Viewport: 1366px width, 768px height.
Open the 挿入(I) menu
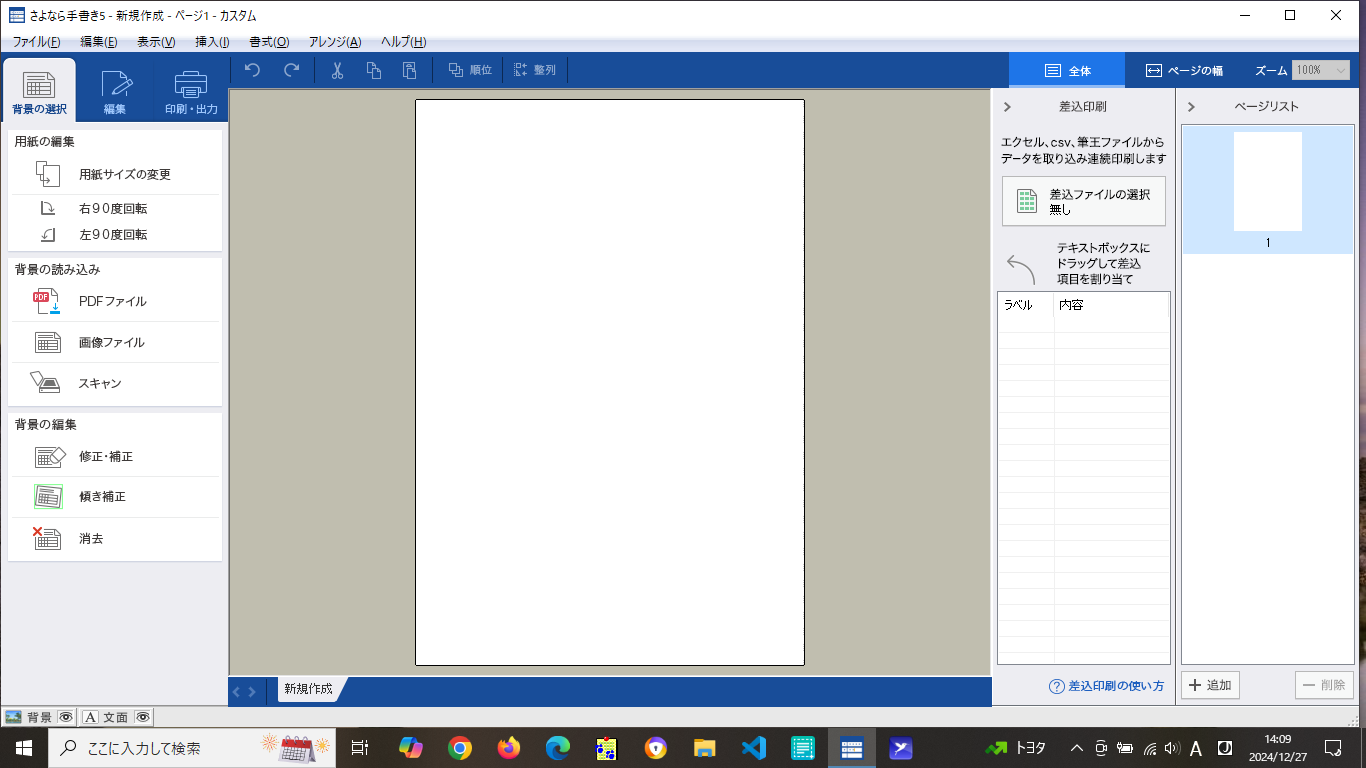(x=212, y=42)
